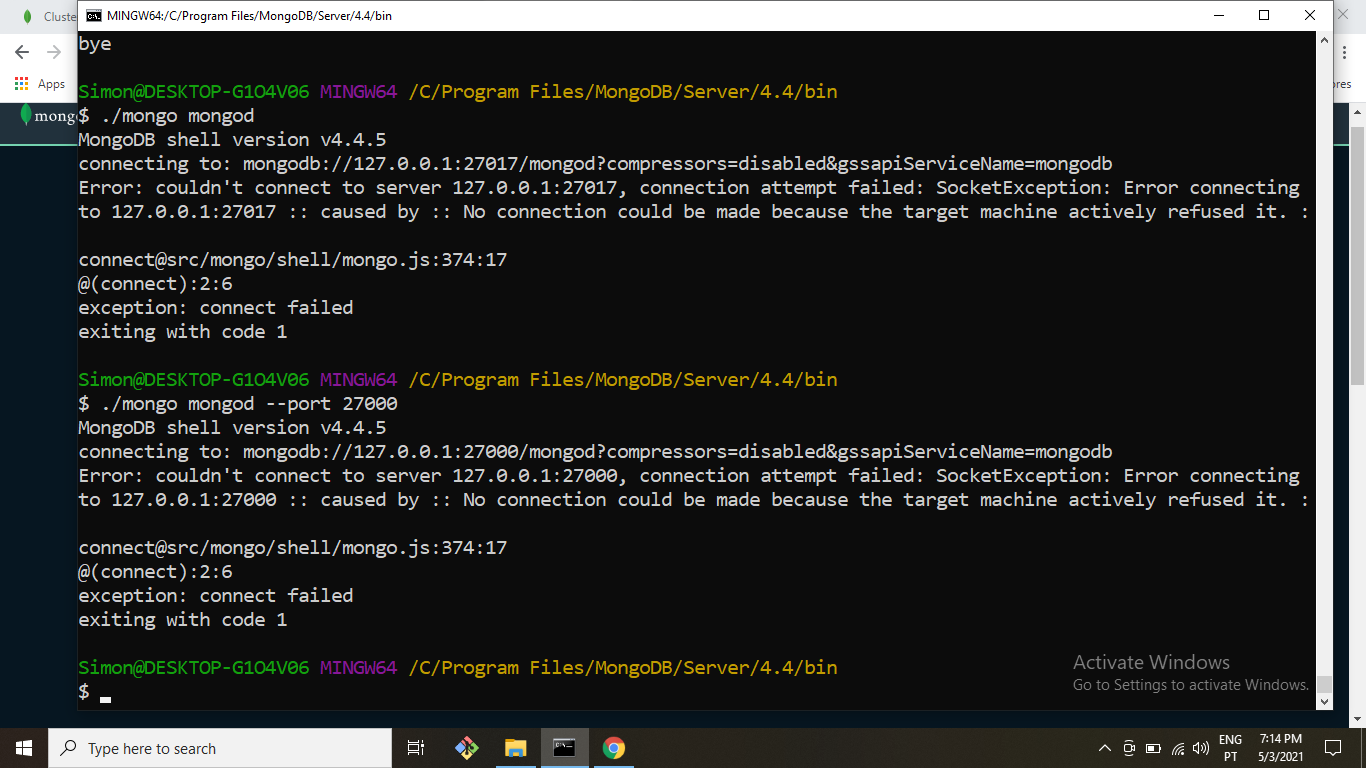
Task: Open the Apps shortcut in Chrome's bookmarks bar
Action: 40,84
